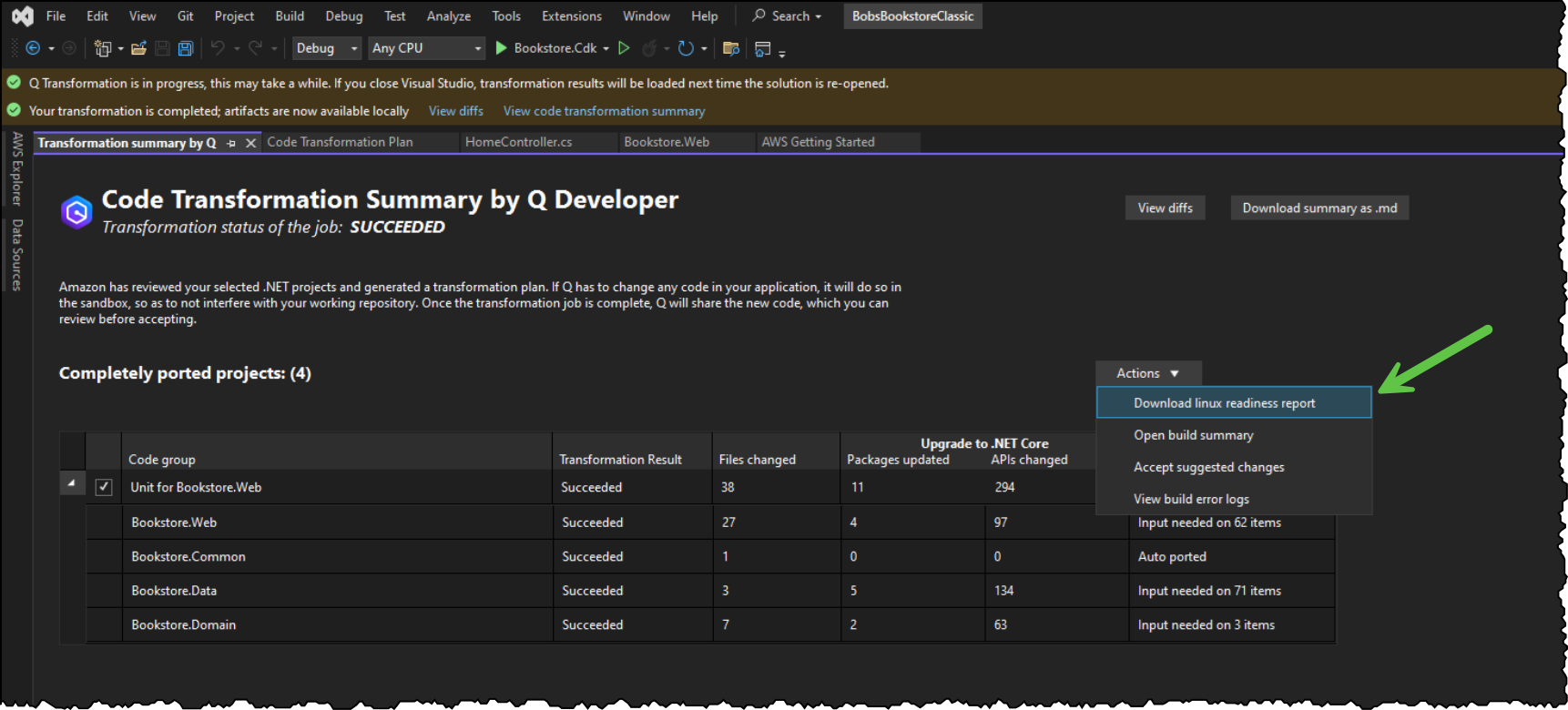Click the BobsBookstoreClassic solution label

[912, 16]
